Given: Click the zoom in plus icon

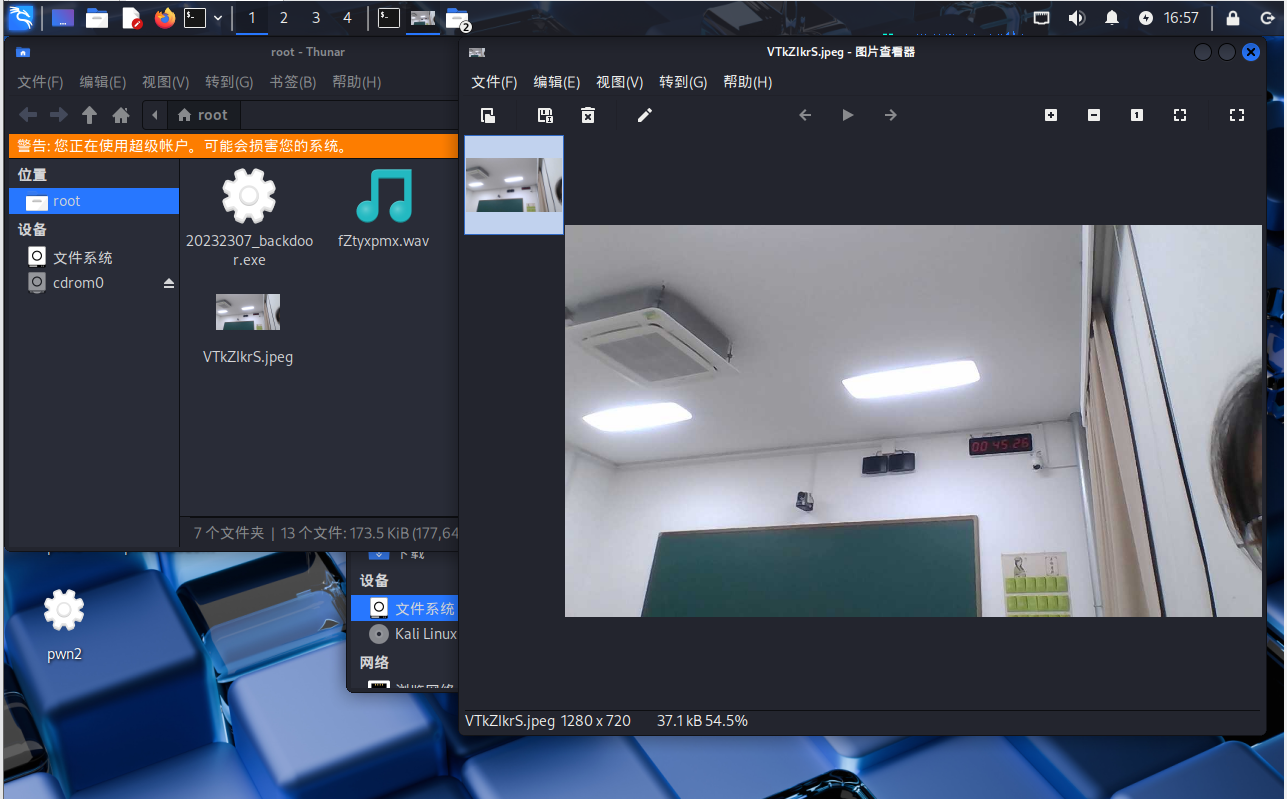Looking at the screenshot, I should coord(1051,115).
